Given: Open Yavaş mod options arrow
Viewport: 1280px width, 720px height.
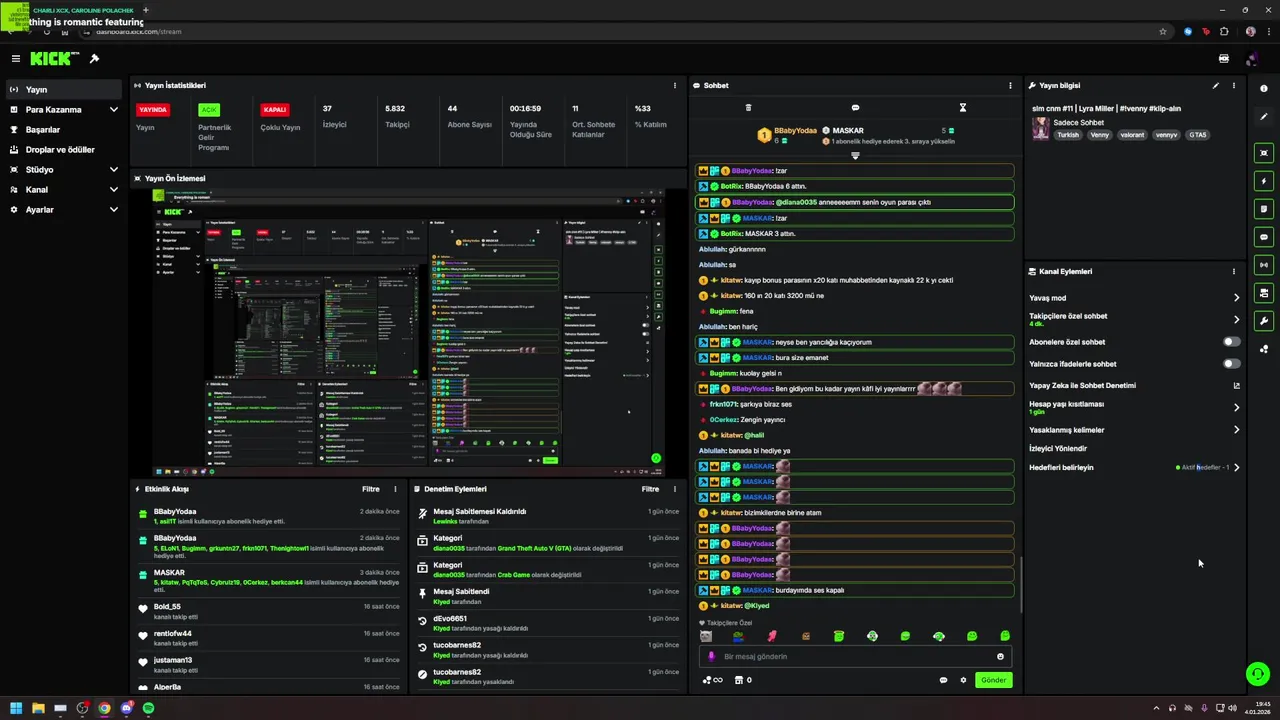Looking at the screenshot, I should [1236, 298].
